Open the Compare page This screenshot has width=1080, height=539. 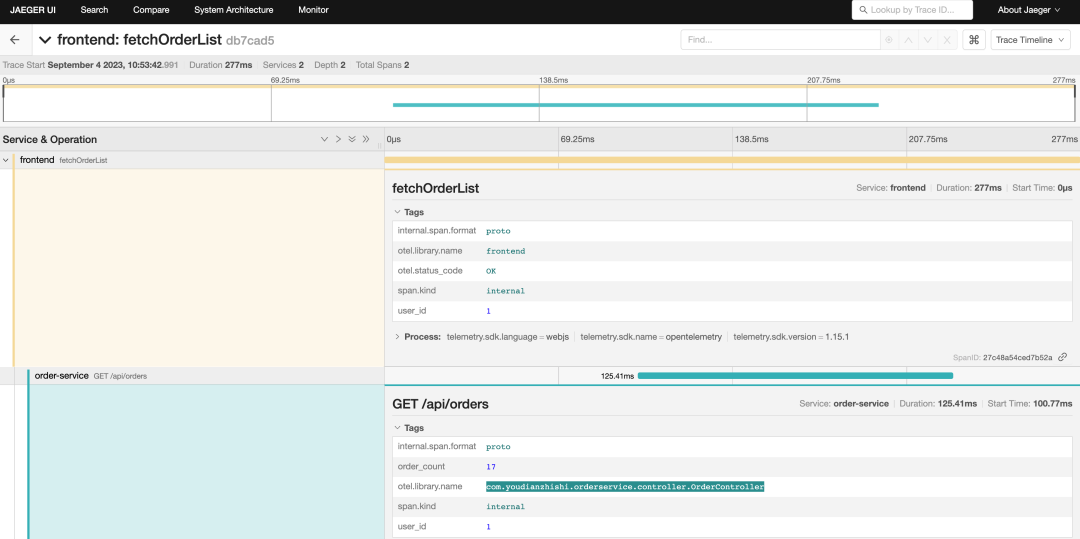click(x=151, y=10)
